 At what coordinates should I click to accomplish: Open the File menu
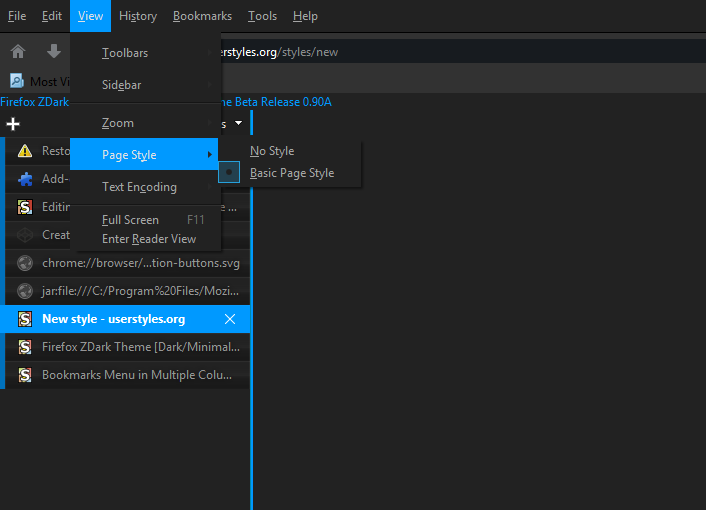coord(17,16)
